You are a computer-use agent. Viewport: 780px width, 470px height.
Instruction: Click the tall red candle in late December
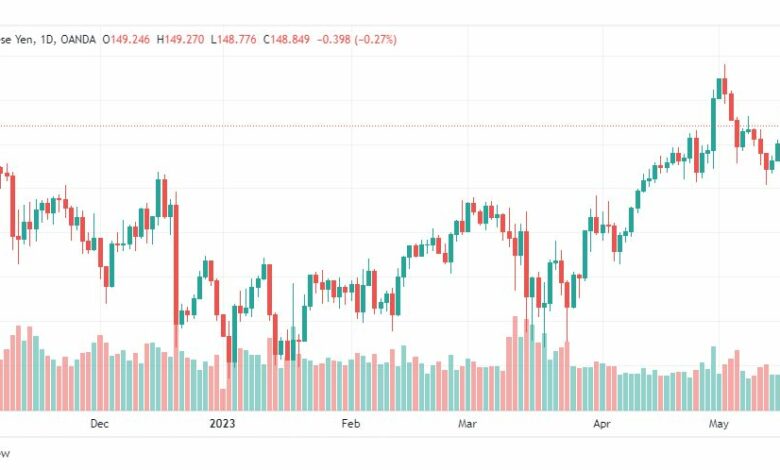pos(176,264)
